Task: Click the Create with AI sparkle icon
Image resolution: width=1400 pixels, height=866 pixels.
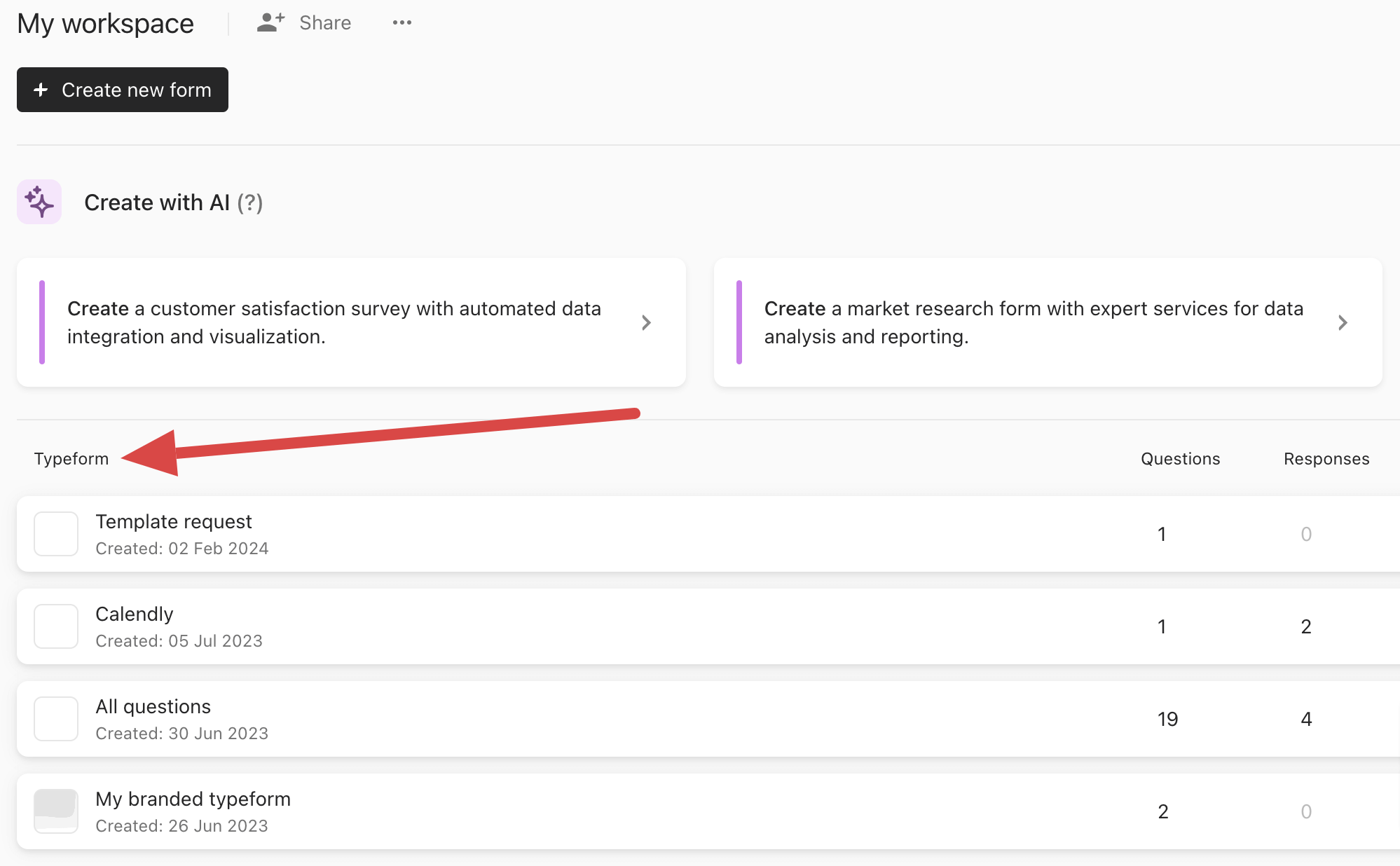Action: [x=39, y=202]
